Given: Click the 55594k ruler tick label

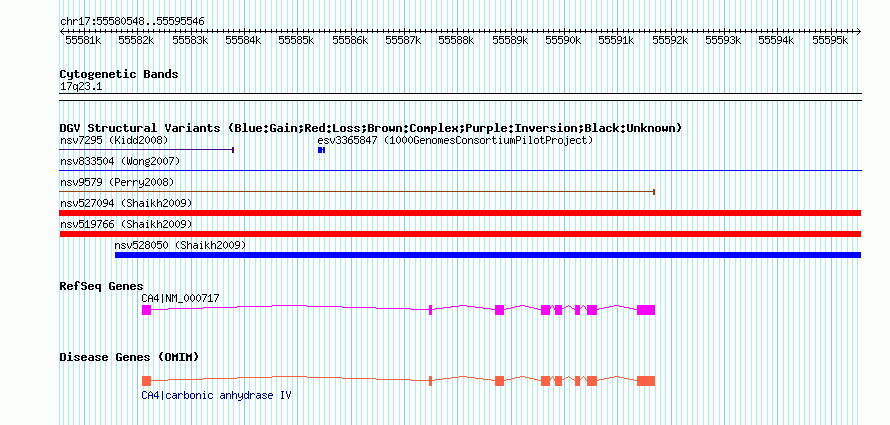Looking at the screenshot, I should (x=776, y=40).
